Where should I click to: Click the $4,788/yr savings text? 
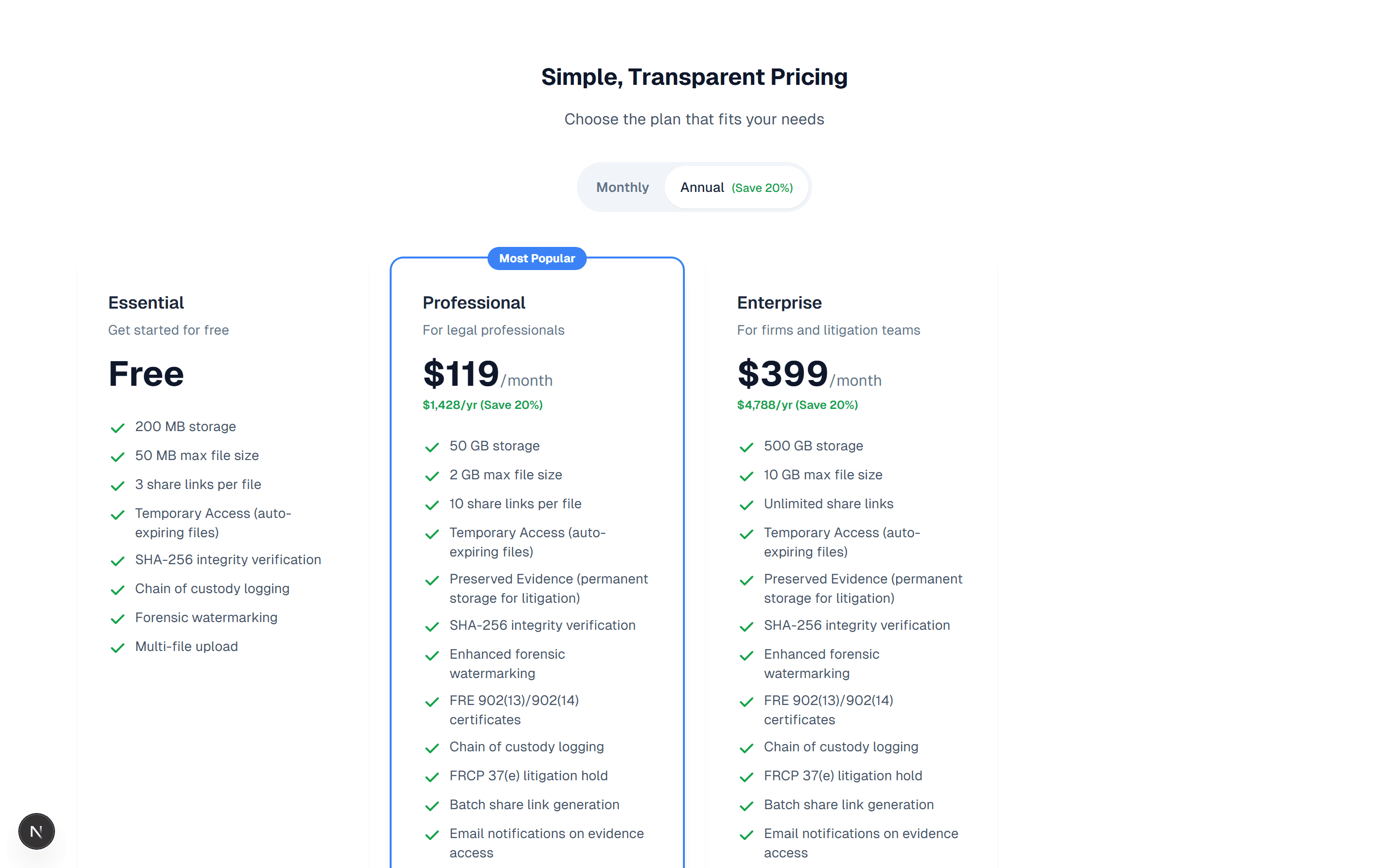pos(797,405)
